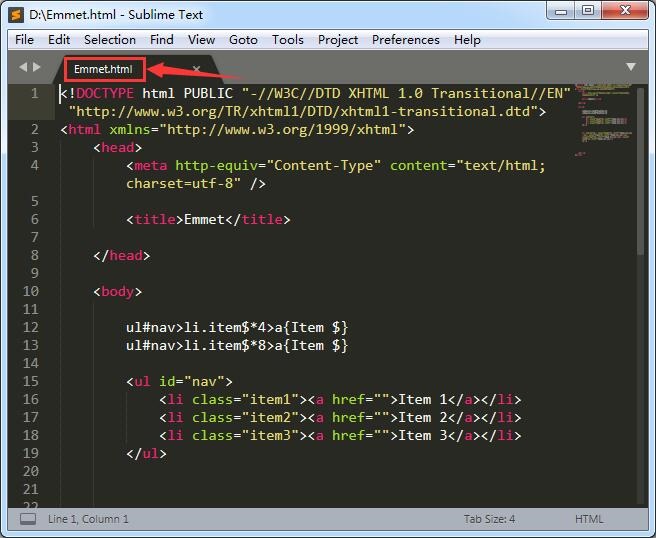This screenshot has width=656, height=538.
Task: Open the Tools menu
Action: tap(287, 40)
